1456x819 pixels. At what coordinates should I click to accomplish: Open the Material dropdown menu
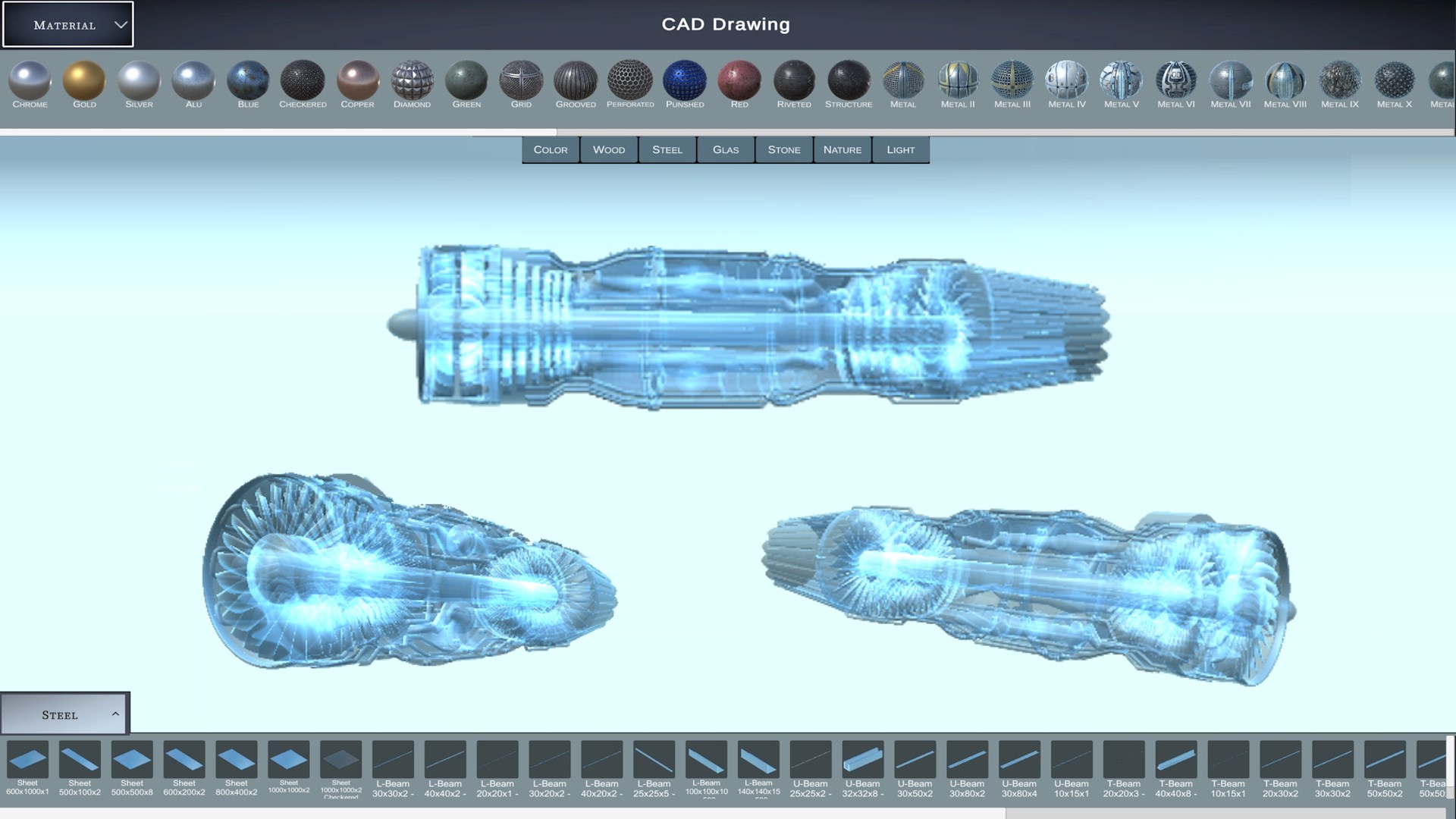68,25
